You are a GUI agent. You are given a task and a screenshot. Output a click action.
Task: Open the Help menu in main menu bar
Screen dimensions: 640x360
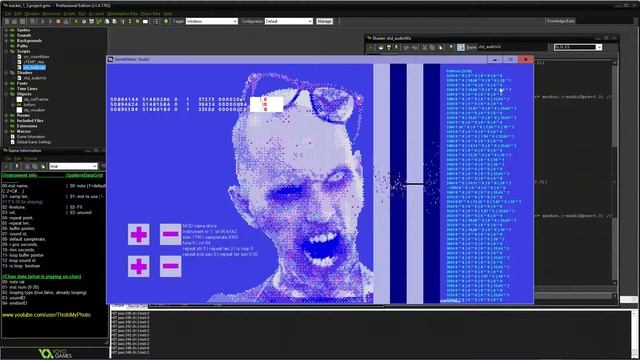click(168, 13)
